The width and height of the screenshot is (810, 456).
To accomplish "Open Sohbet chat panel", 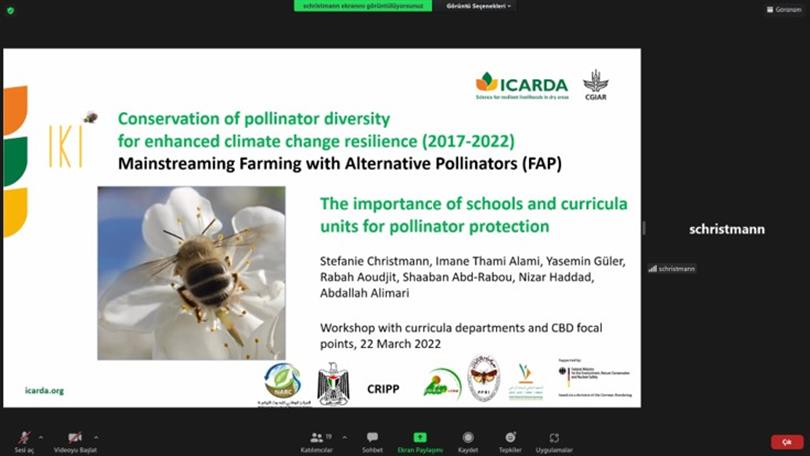I will pos(372,441).
